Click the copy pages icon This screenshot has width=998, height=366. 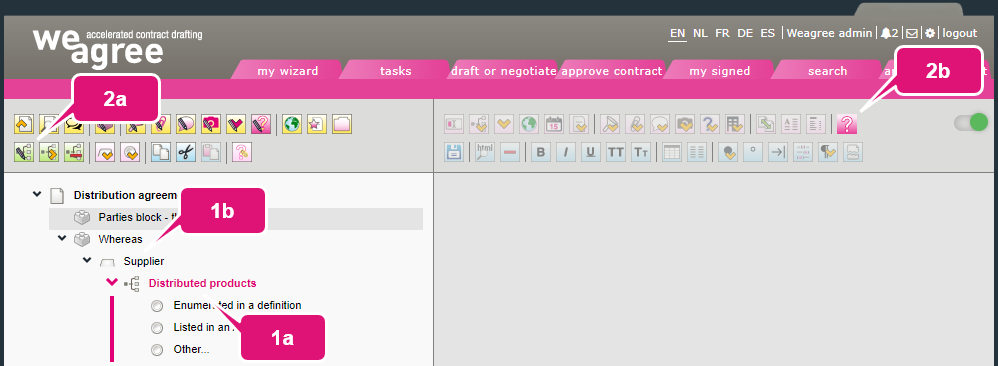pyautogui.click(x=160, y=152)
